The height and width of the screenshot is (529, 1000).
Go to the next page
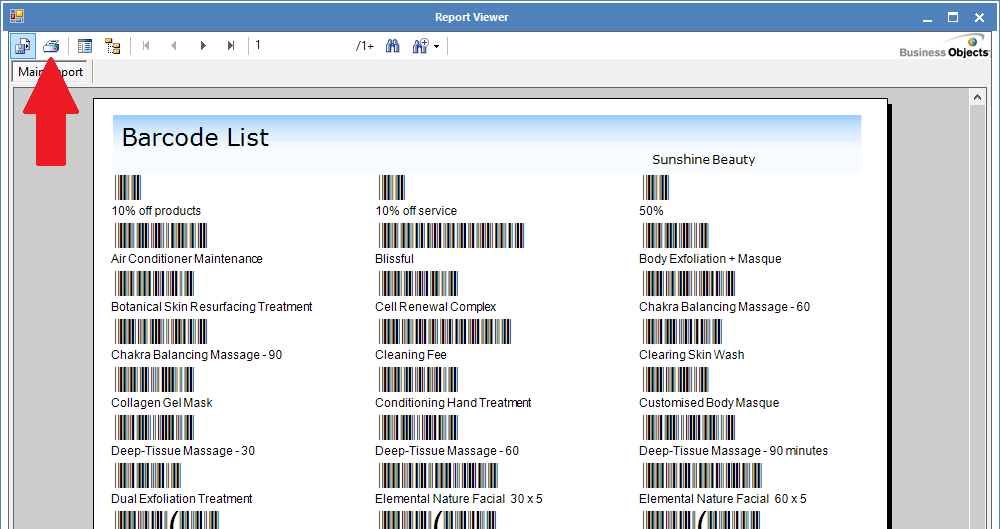point(203,46)
